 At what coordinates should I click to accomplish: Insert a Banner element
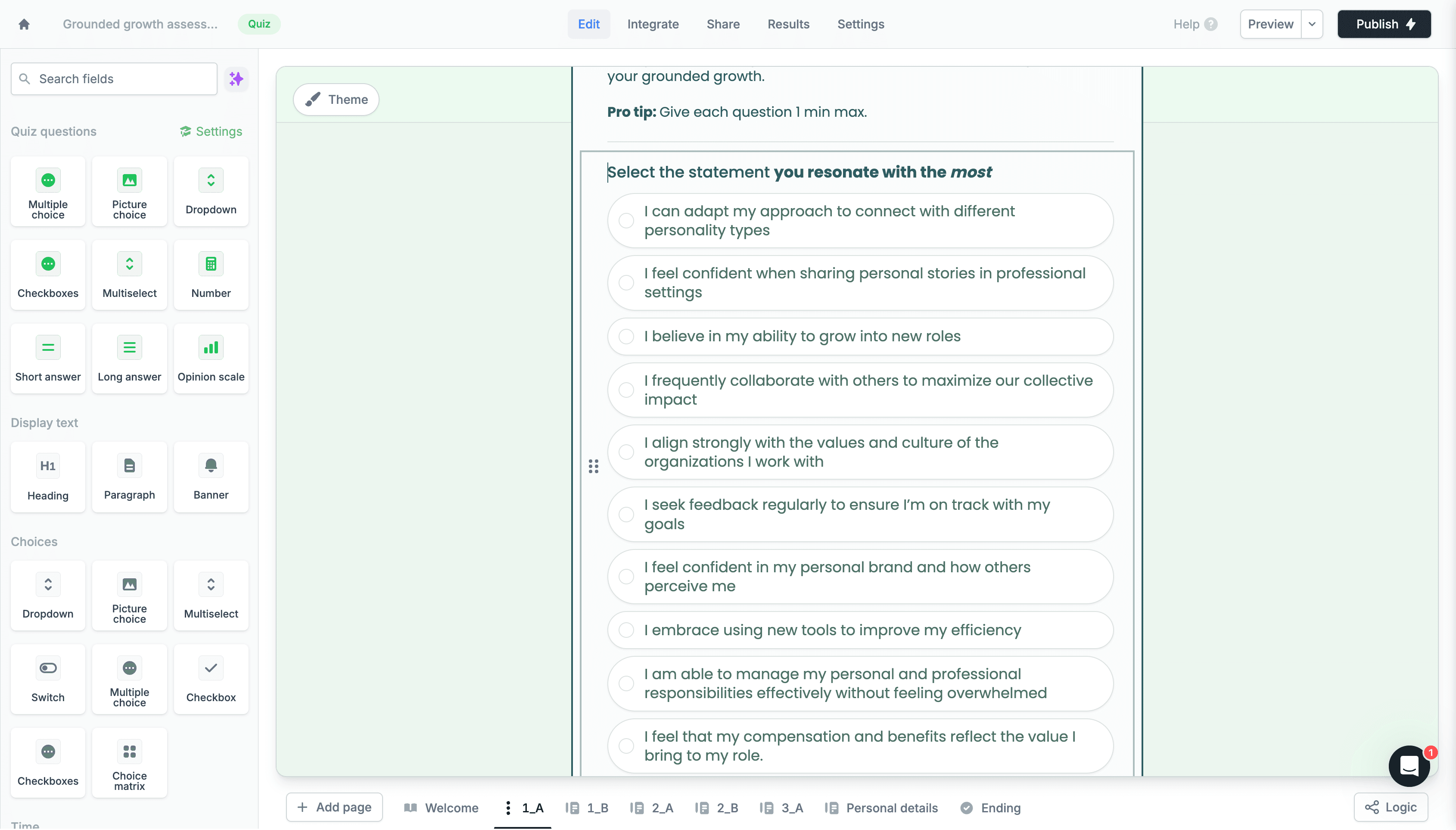coord(211,478)
